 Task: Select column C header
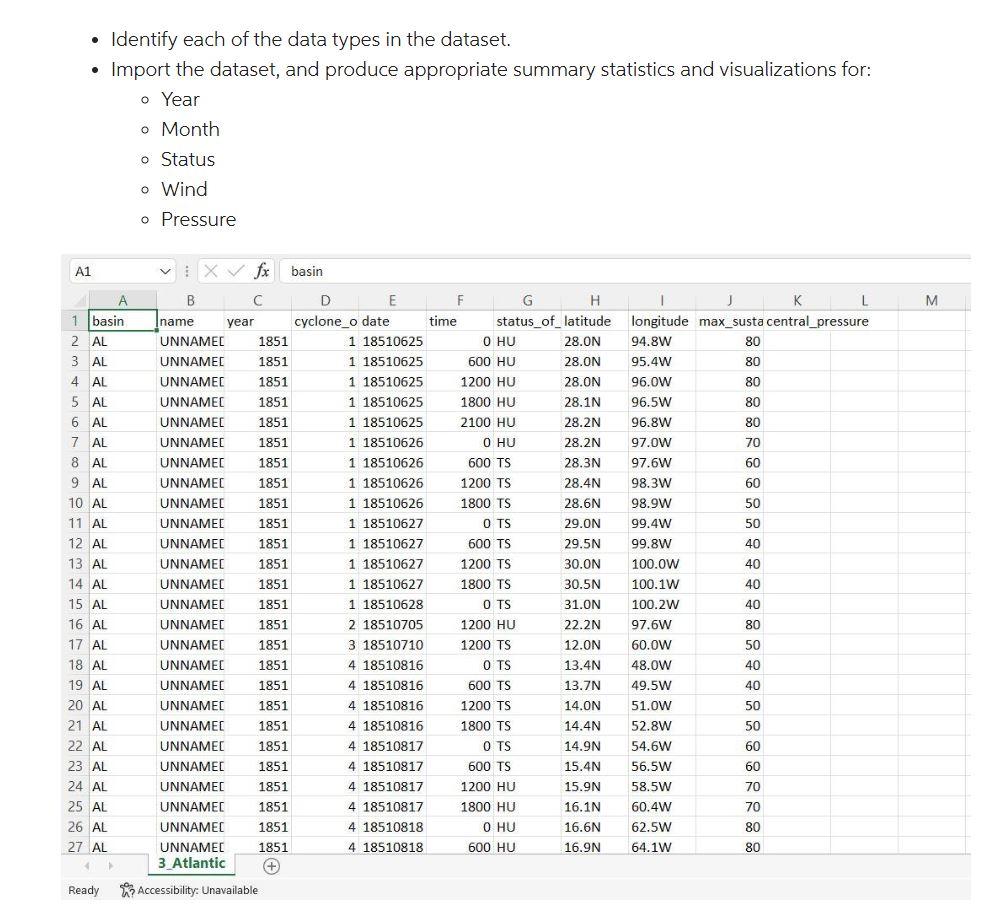tap(257, 301)
